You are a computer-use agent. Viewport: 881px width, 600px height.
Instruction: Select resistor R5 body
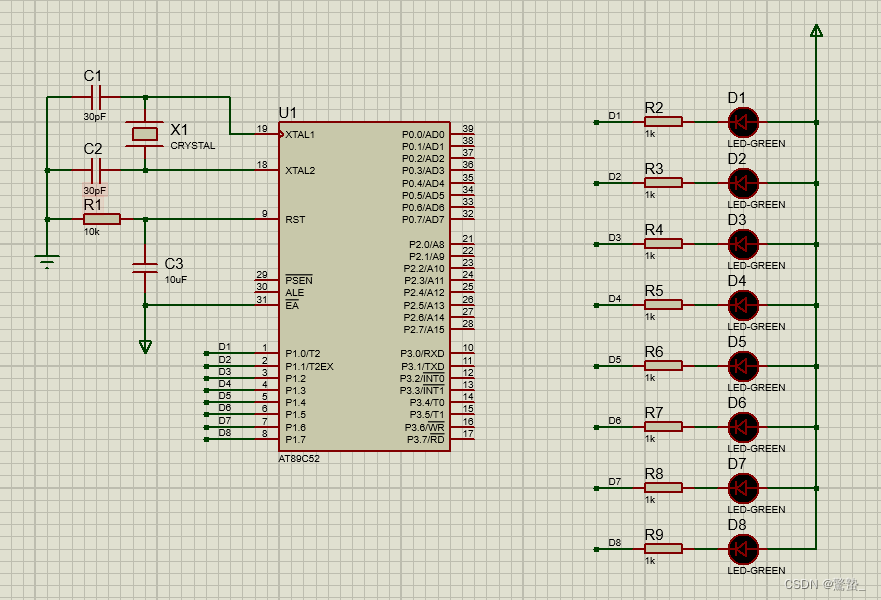click(x=664, y=305)
